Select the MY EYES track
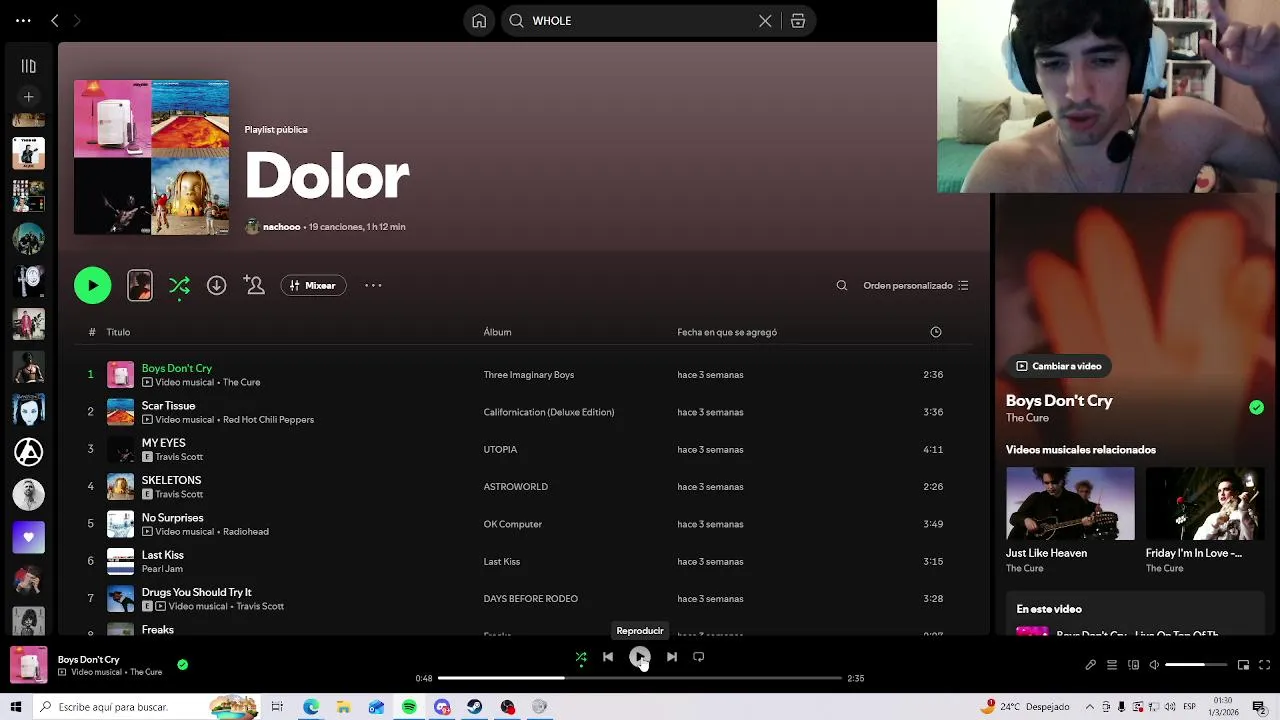The image size is (1280, 720). click(163, 443)
